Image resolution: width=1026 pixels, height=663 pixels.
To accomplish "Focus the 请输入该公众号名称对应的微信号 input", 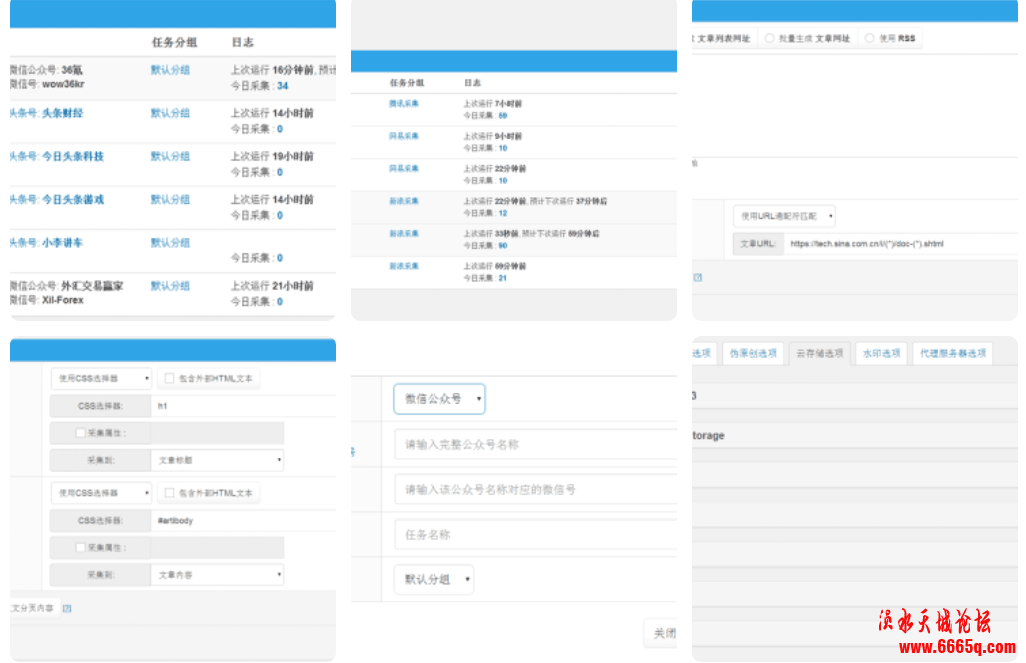I will tap(536, 490).
